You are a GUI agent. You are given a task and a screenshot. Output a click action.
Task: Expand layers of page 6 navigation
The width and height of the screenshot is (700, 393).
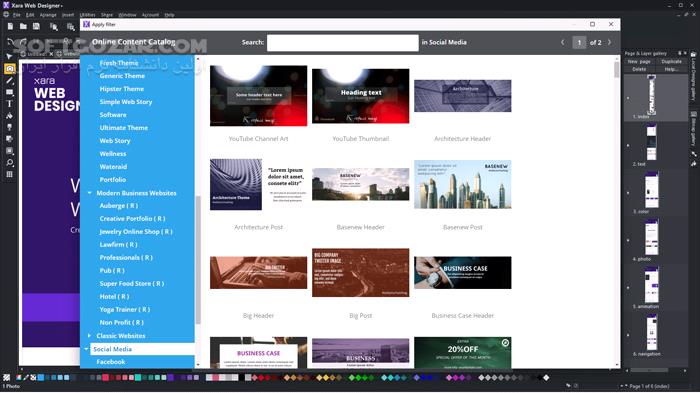click(628, 335)
